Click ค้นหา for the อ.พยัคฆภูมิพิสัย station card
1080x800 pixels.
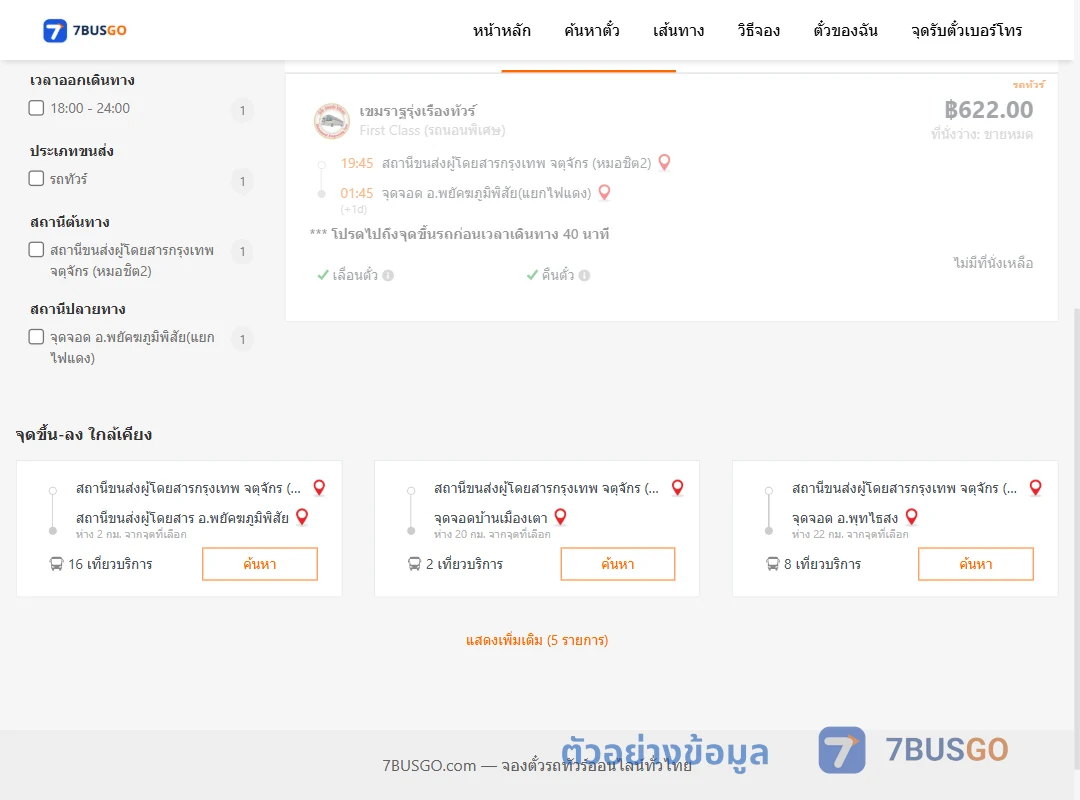point(260,564)
